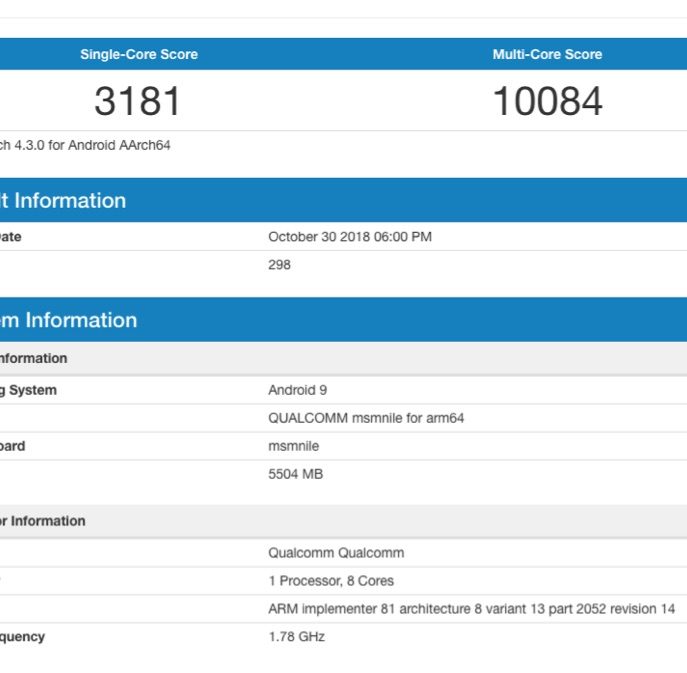687x673 pixels.
Task: Click the QUALCOMM msmnile for arm64 text
Action: pos(366,418)
